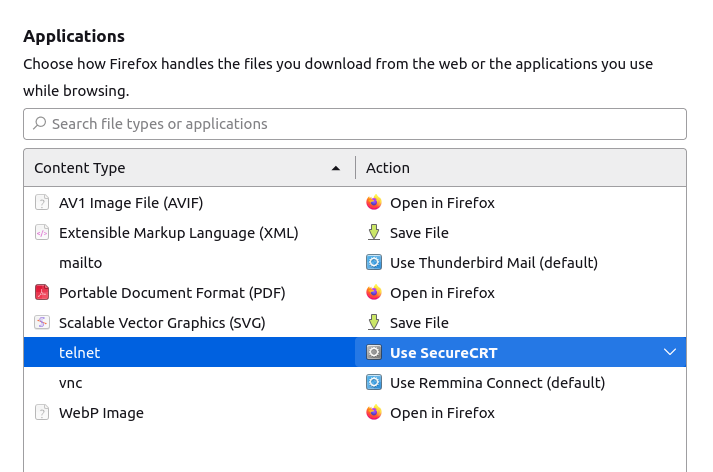Click the Remmina Connect action icon
This screenshot has width=713, height=472.
click(374, 383)
